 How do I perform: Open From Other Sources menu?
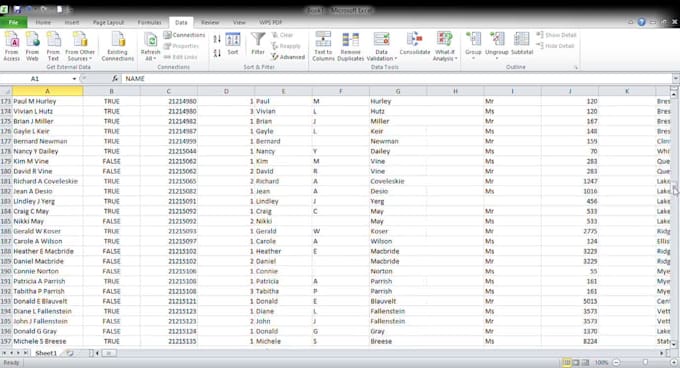pos(80,46)
